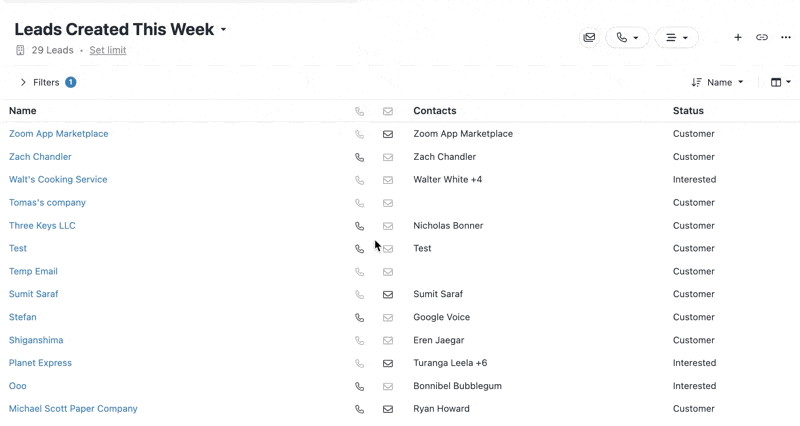
Task: Click the email icon for Planet Express row
Action: click(x=388, y=363)
